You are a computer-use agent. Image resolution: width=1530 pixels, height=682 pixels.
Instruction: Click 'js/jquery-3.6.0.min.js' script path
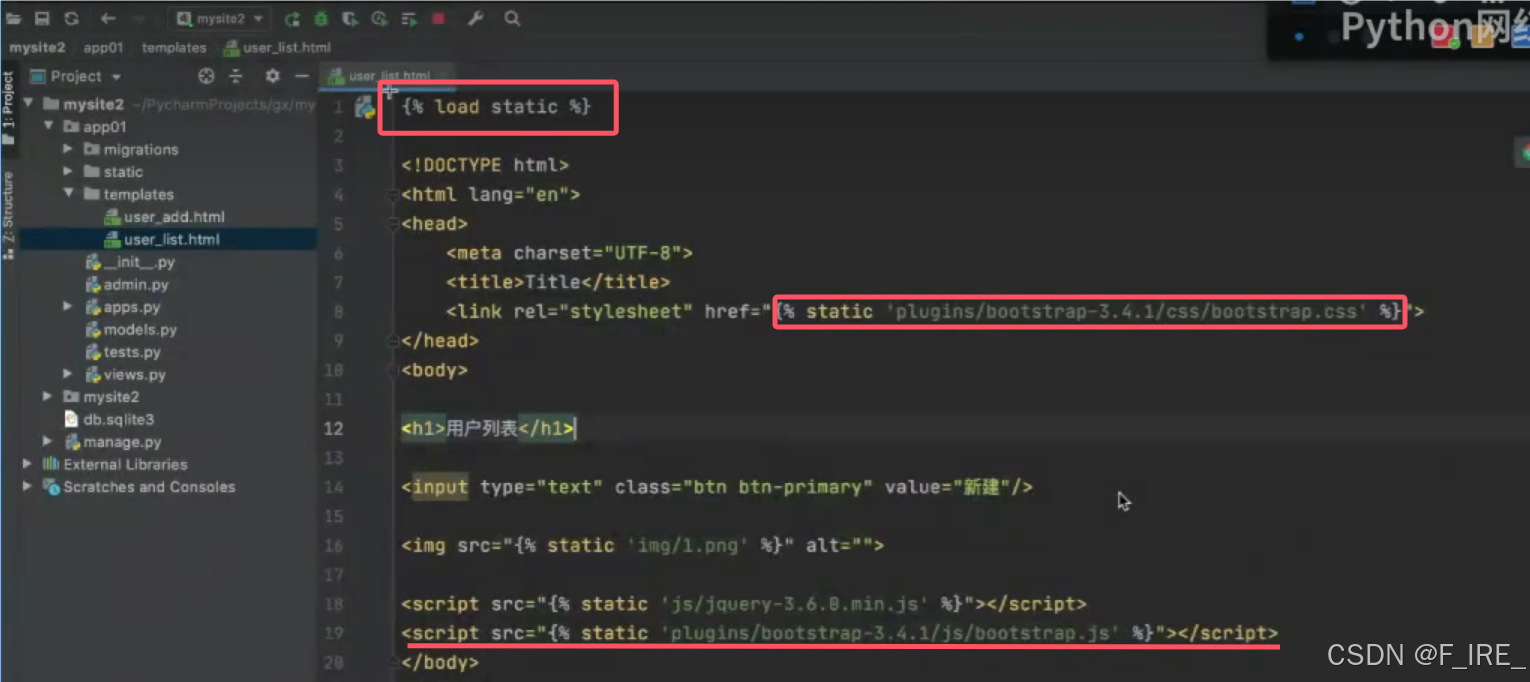[797, 604]
